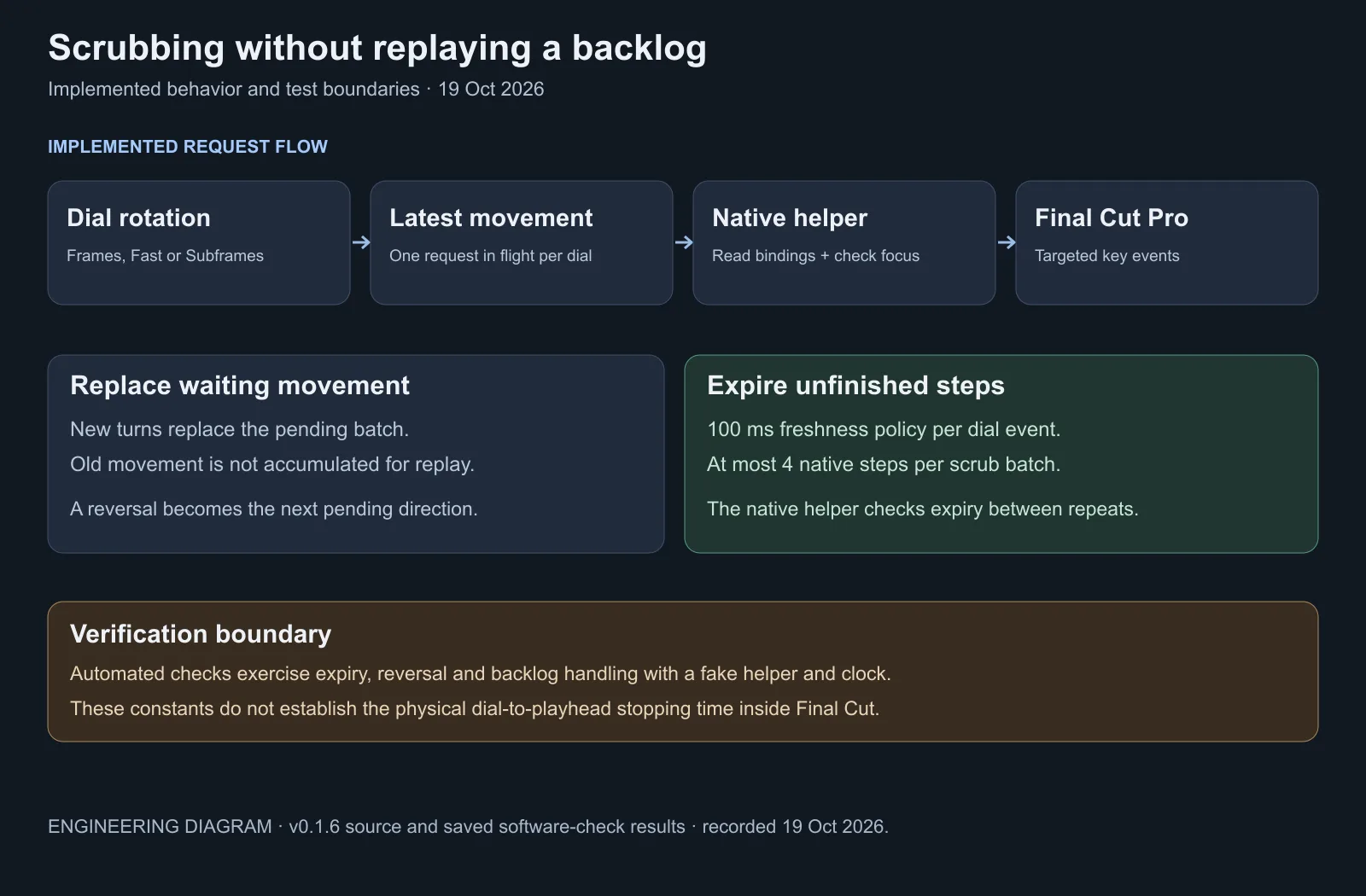
Task: Click the "Replace waiting movement" heading
Action: (240, 386)
